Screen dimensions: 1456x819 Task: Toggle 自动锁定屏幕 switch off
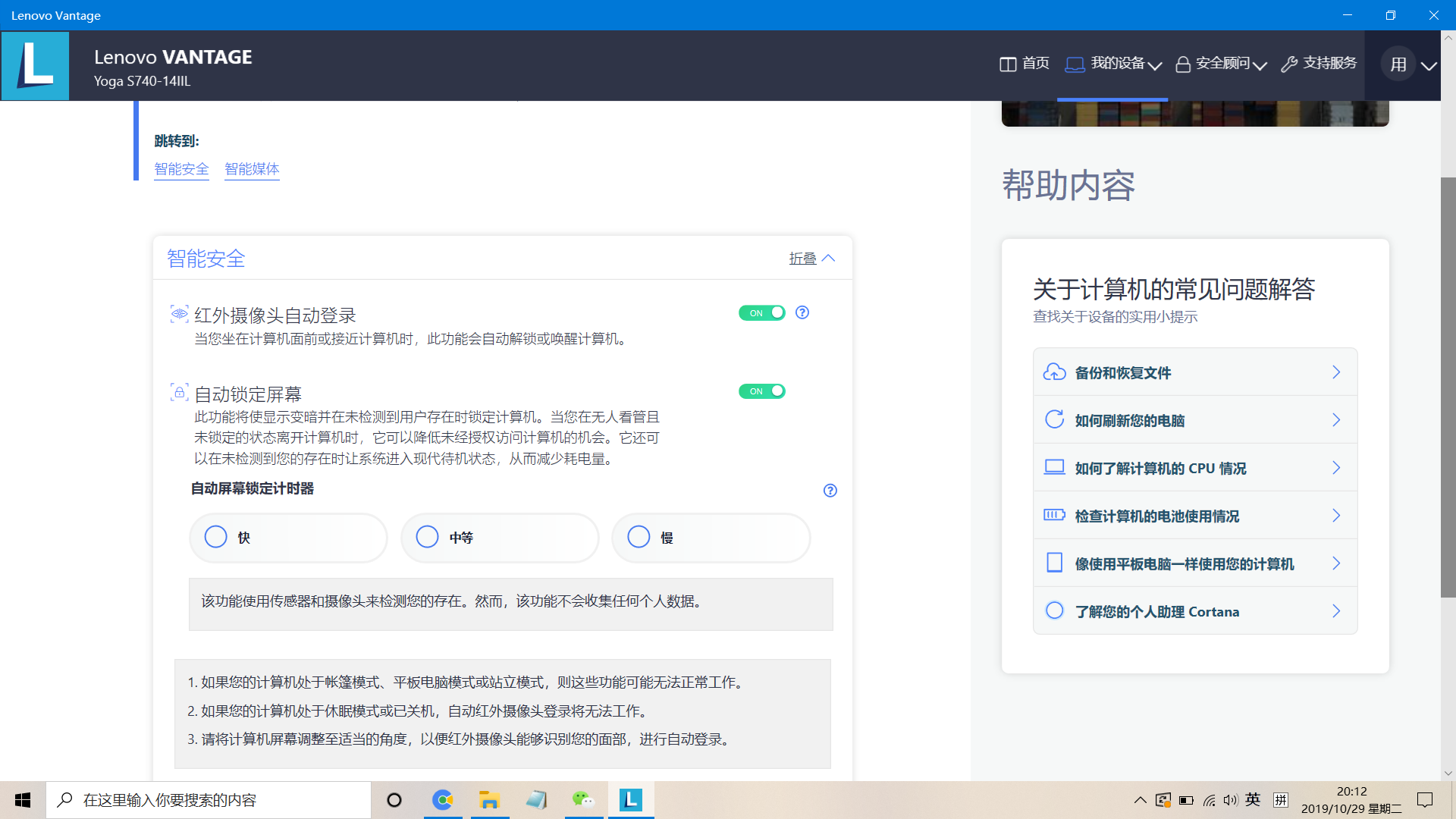(762, 391)
